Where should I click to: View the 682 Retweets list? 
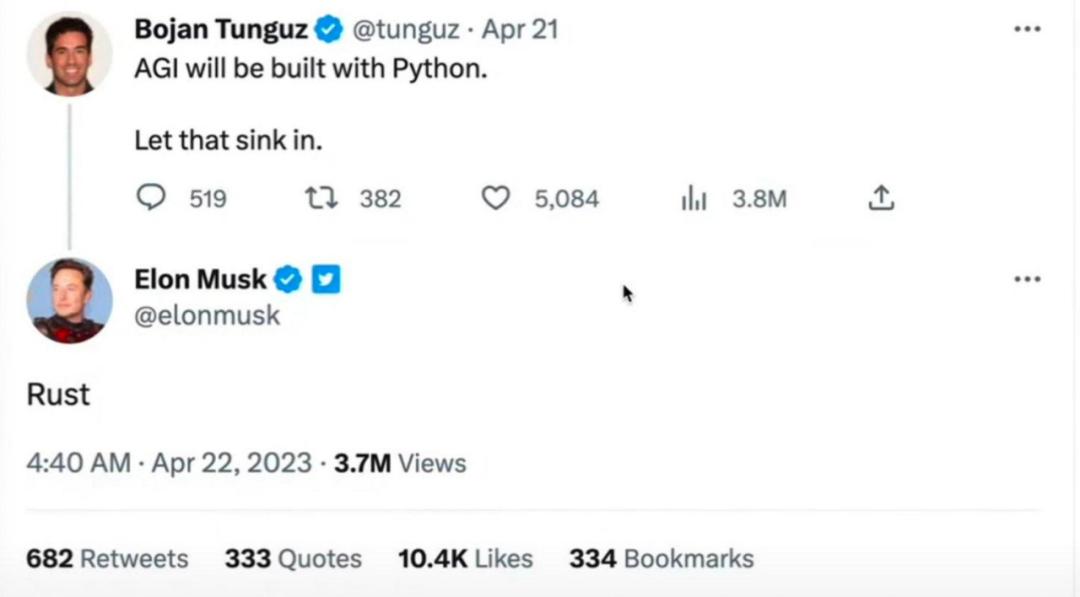point(107,558)
